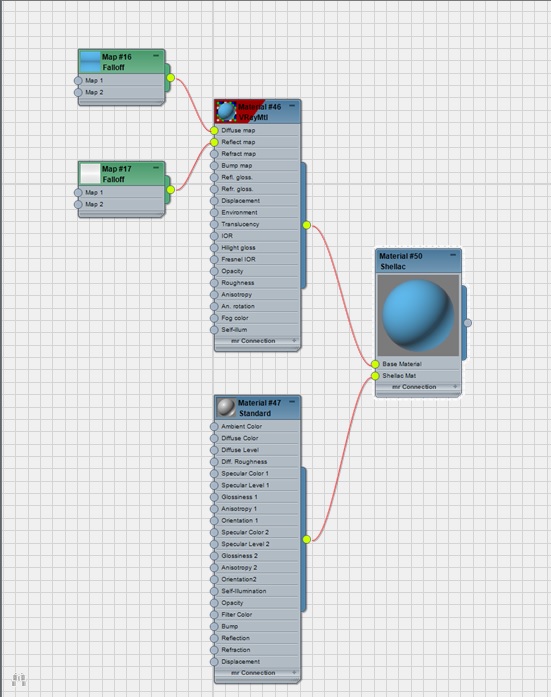Click the Material #47 output socket

pyautogui.click(x=307, y=540)
